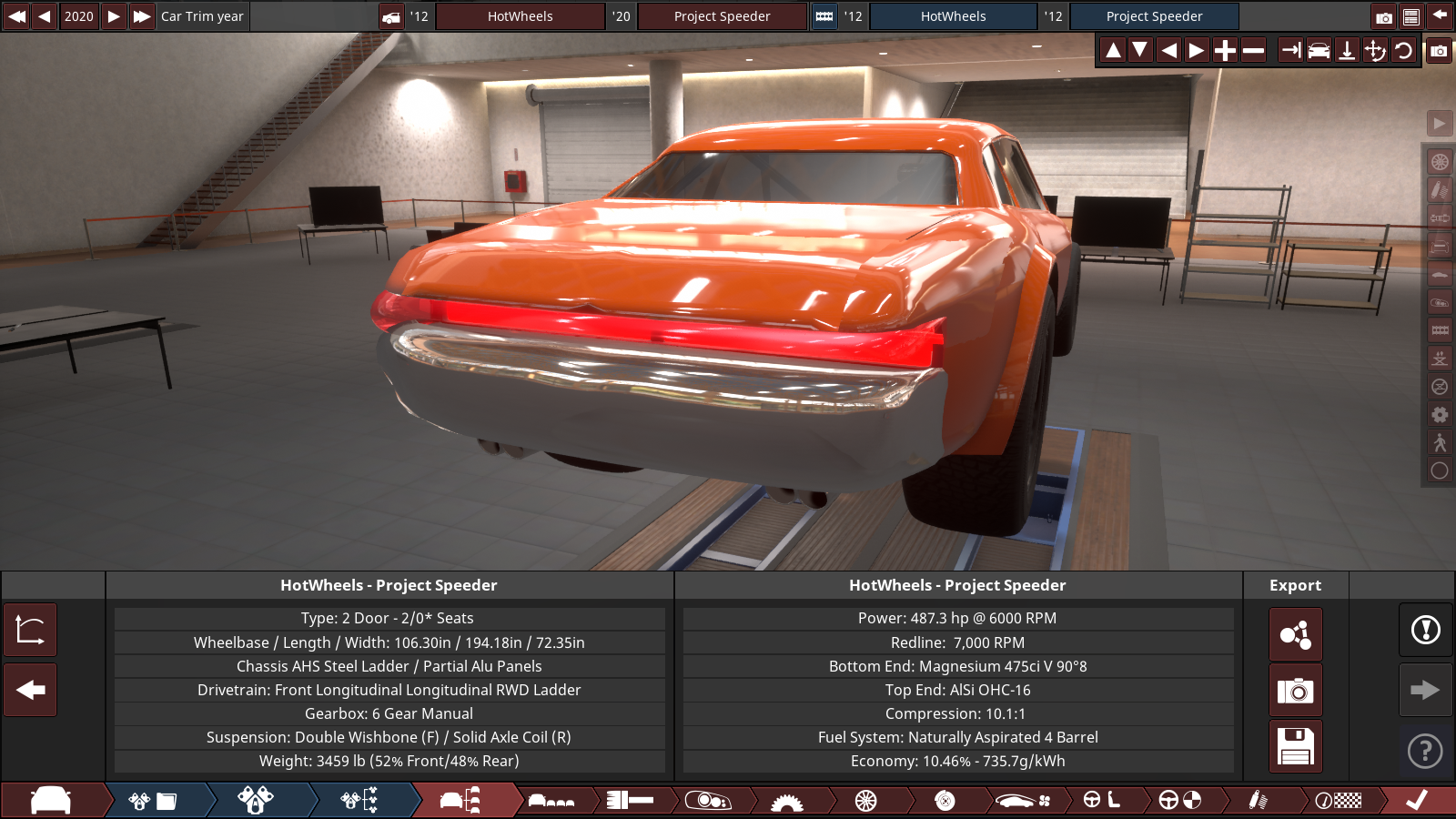The width and height of the screenshot is (1456, 819).
Task: Go back with the left arrow button
Action: [x=30, y=690]
